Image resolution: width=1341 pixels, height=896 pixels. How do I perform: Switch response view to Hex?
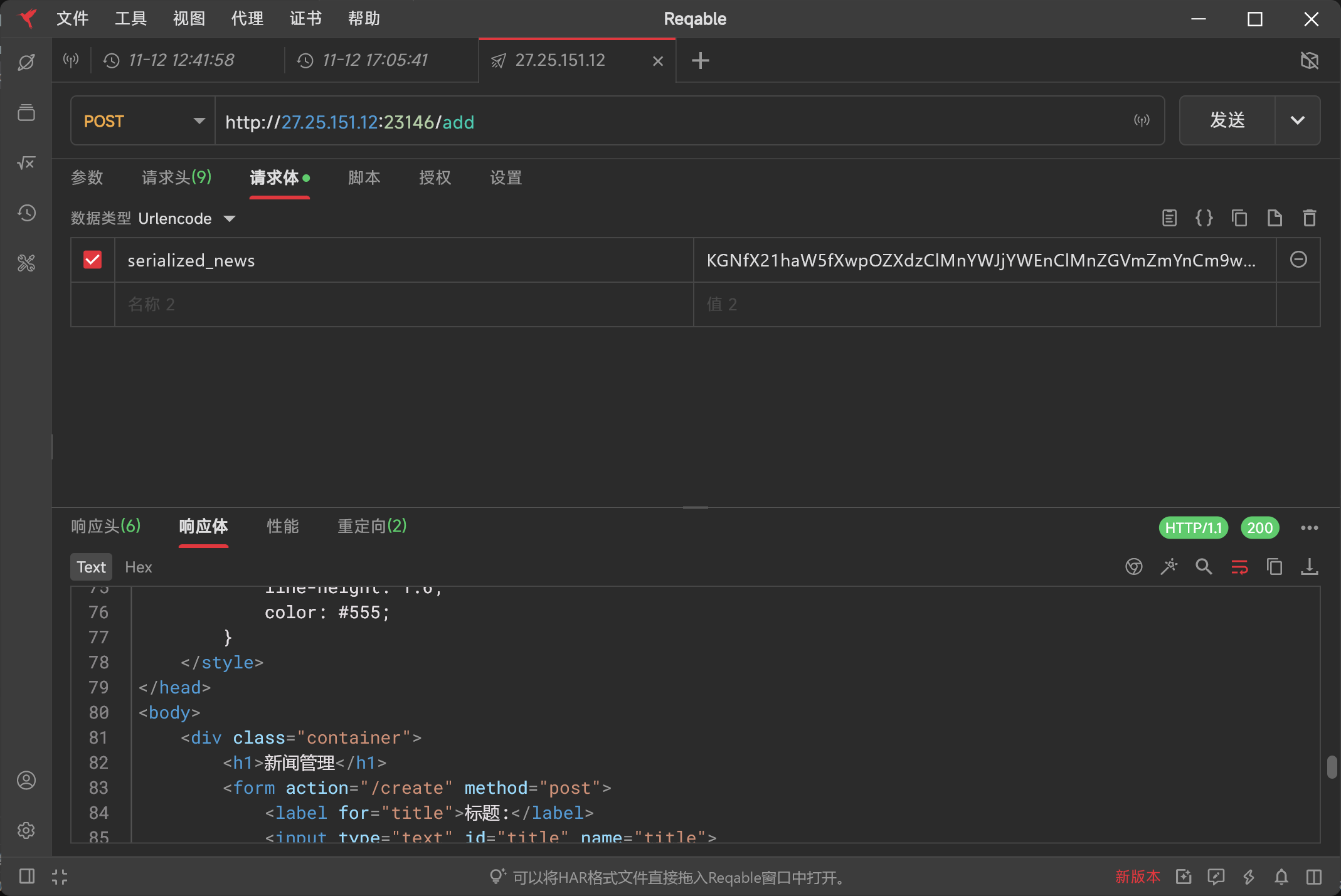pyautogui.click(x=138, y=567)
